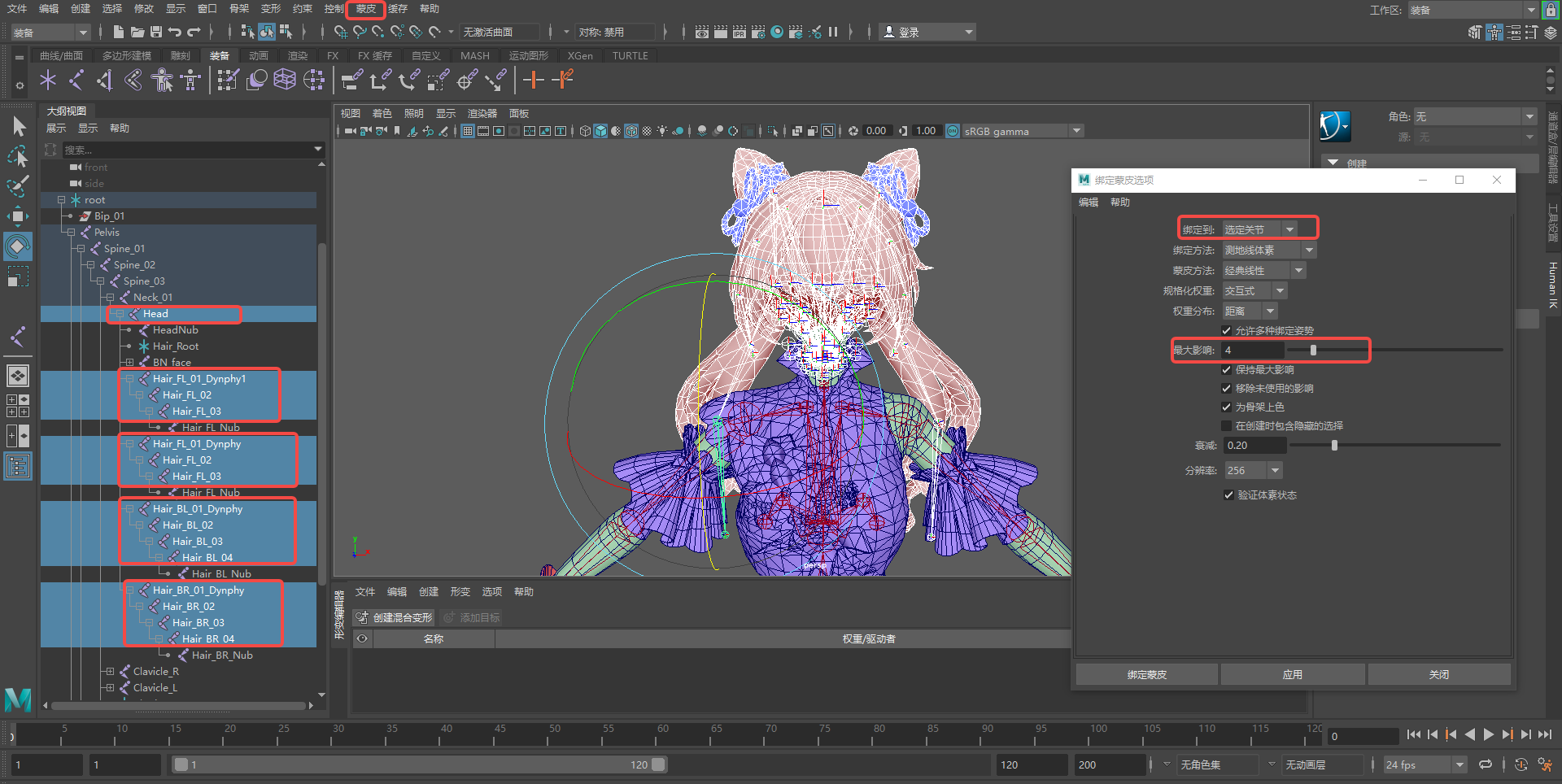Toggle Maintain max influences checkbox
This screenshot has height=784, width=1562.
[x=1227, y=369]
